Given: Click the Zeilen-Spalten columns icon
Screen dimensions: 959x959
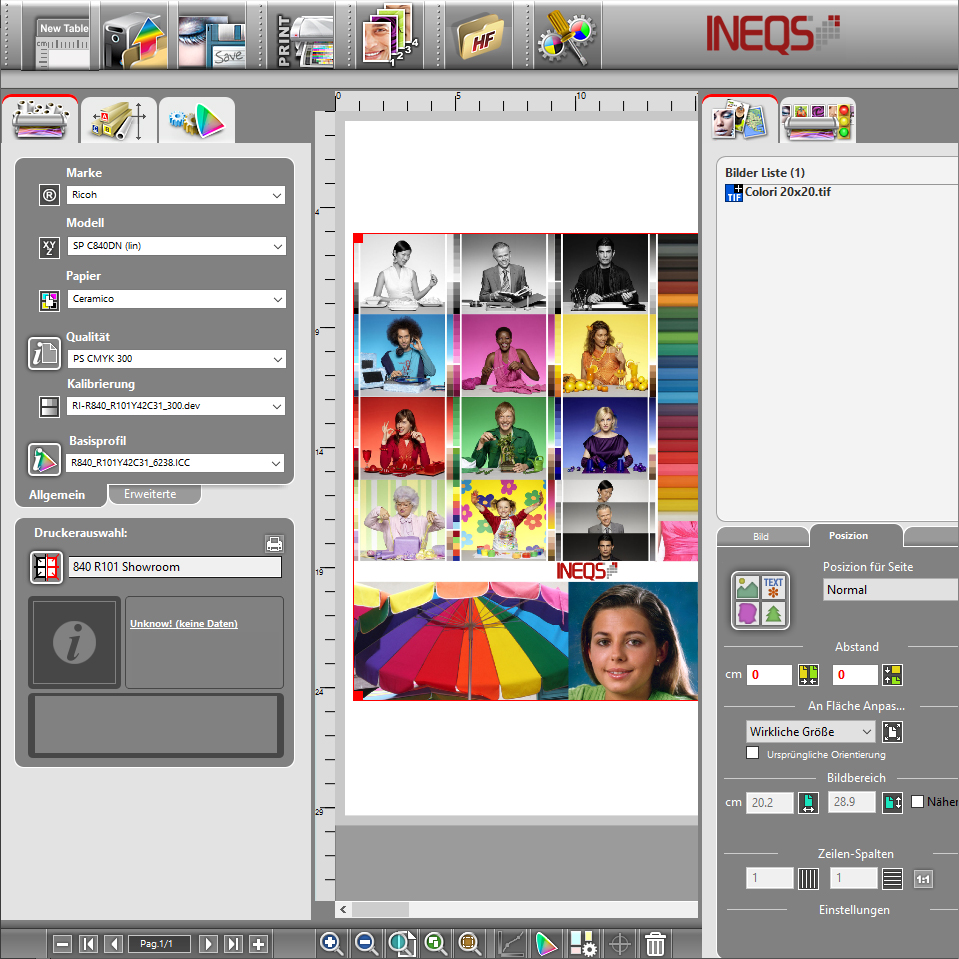Looking at the screenshot, I should tap(808, 879).
